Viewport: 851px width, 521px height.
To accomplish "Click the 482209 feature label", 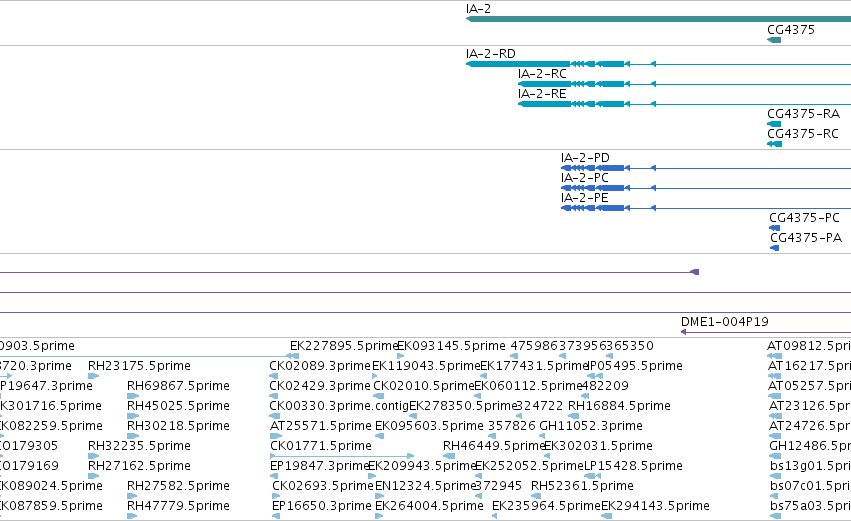I will click(605, 386).
